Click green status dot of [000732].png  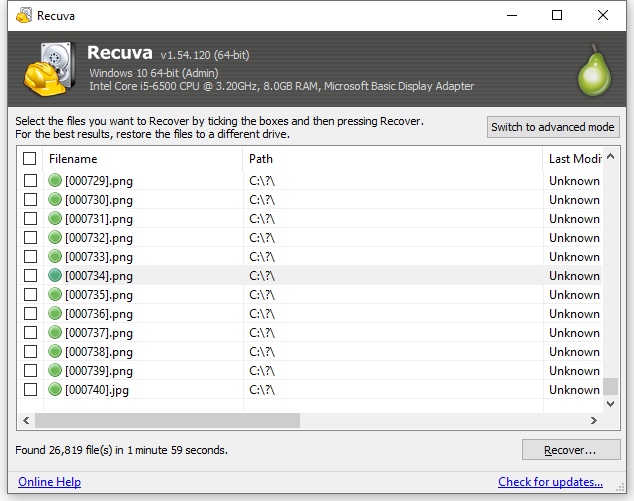click(x=55, y=238)
